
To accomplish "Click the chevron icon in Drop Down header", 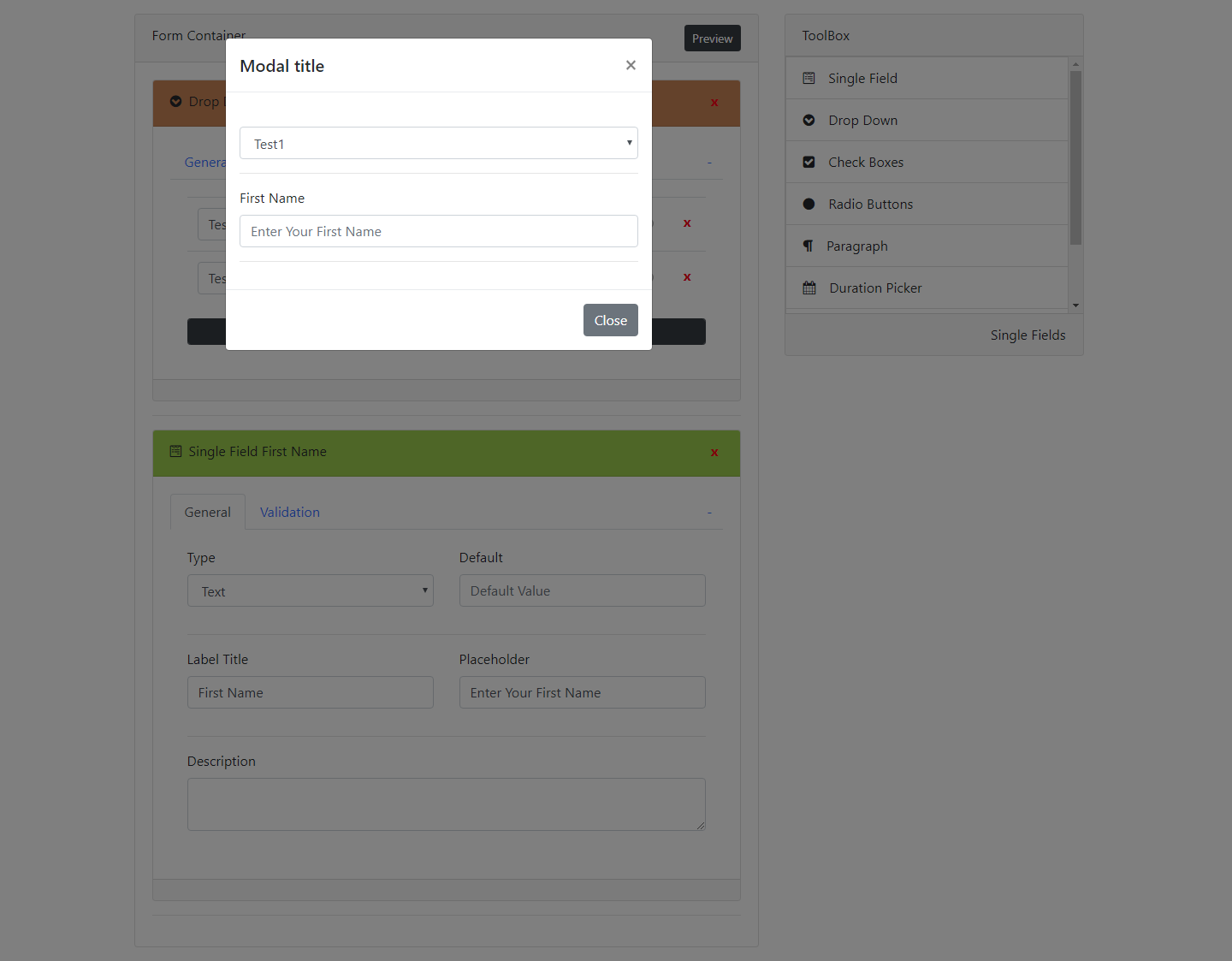I will coord(175,101).
